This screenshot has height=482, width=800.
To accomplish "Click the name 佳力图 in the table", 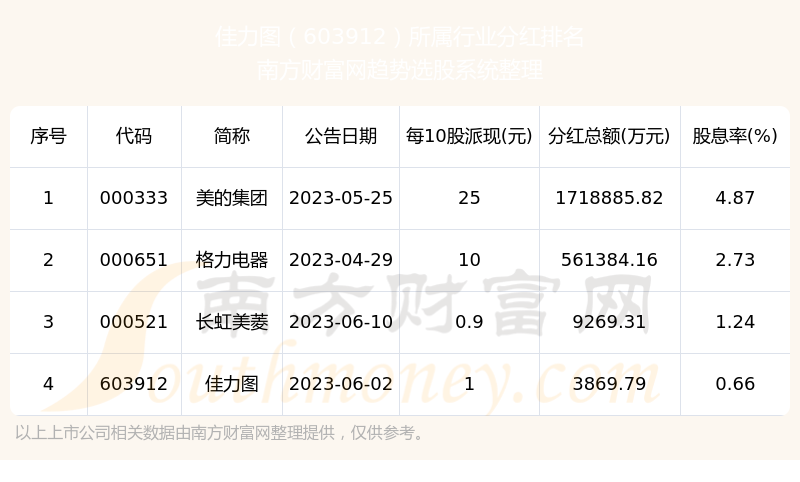I will pos(232,384).
